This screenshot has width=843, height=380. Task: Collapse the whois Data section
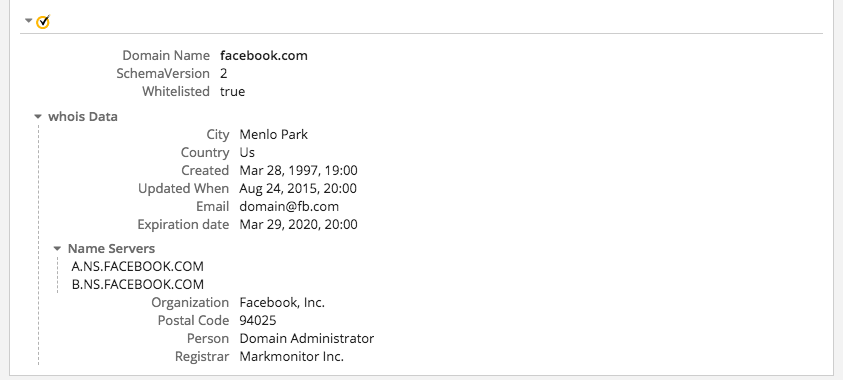pos(38,116)
